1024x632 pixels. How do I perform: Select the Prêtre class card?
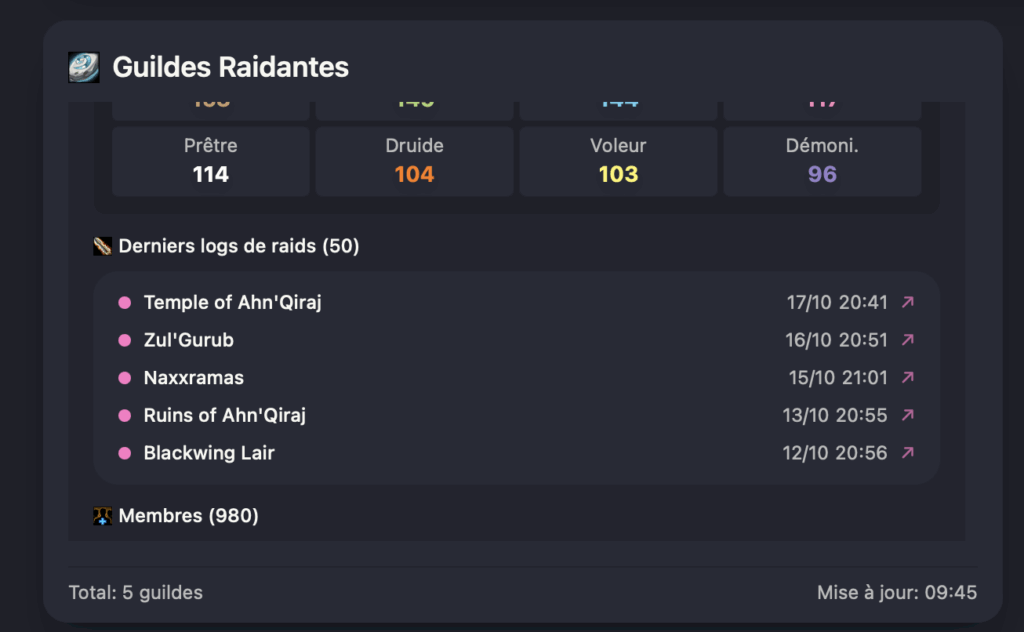[211, 161]
